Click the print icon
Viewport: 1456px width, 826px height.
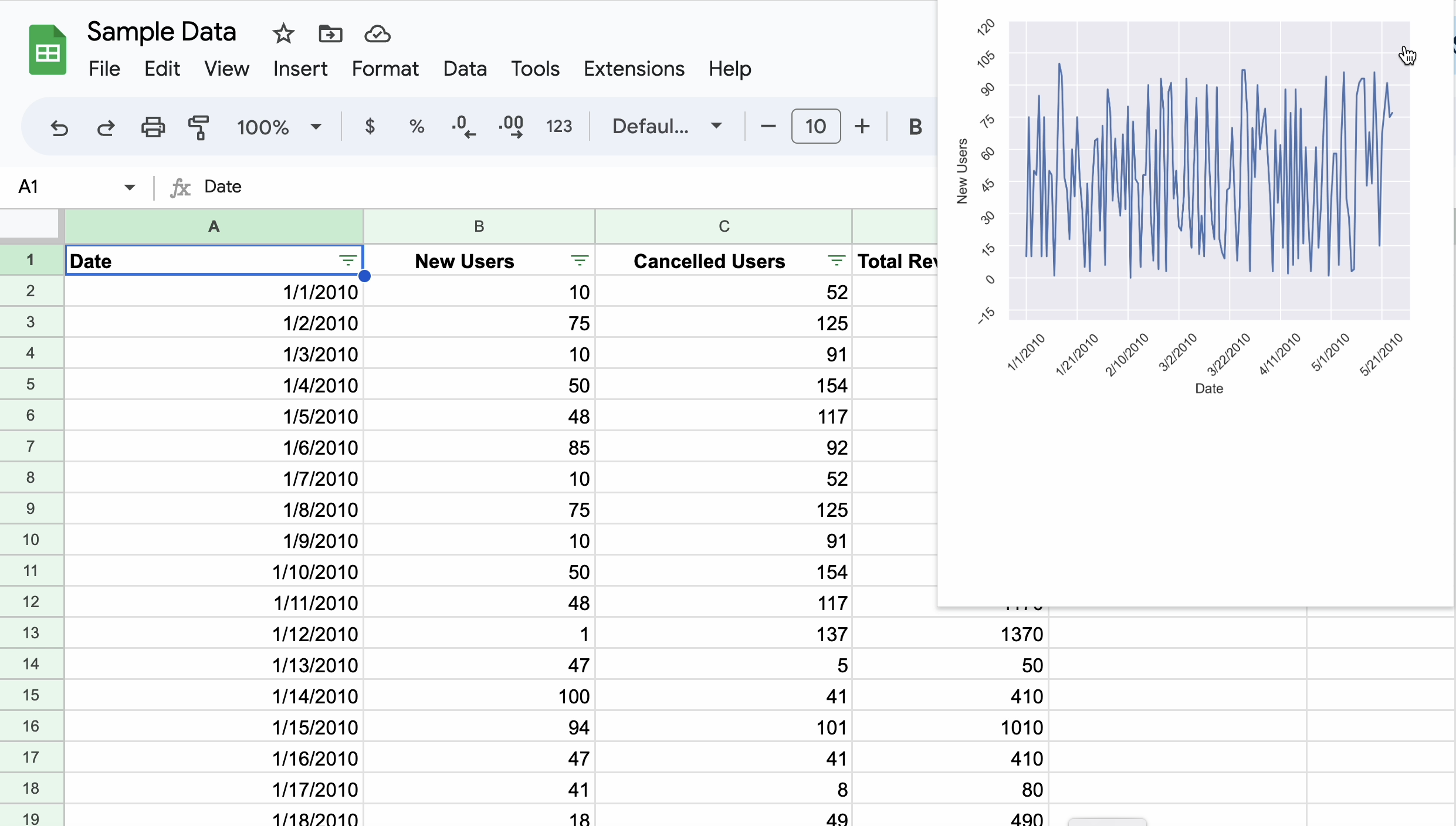(x=153, y=127)
